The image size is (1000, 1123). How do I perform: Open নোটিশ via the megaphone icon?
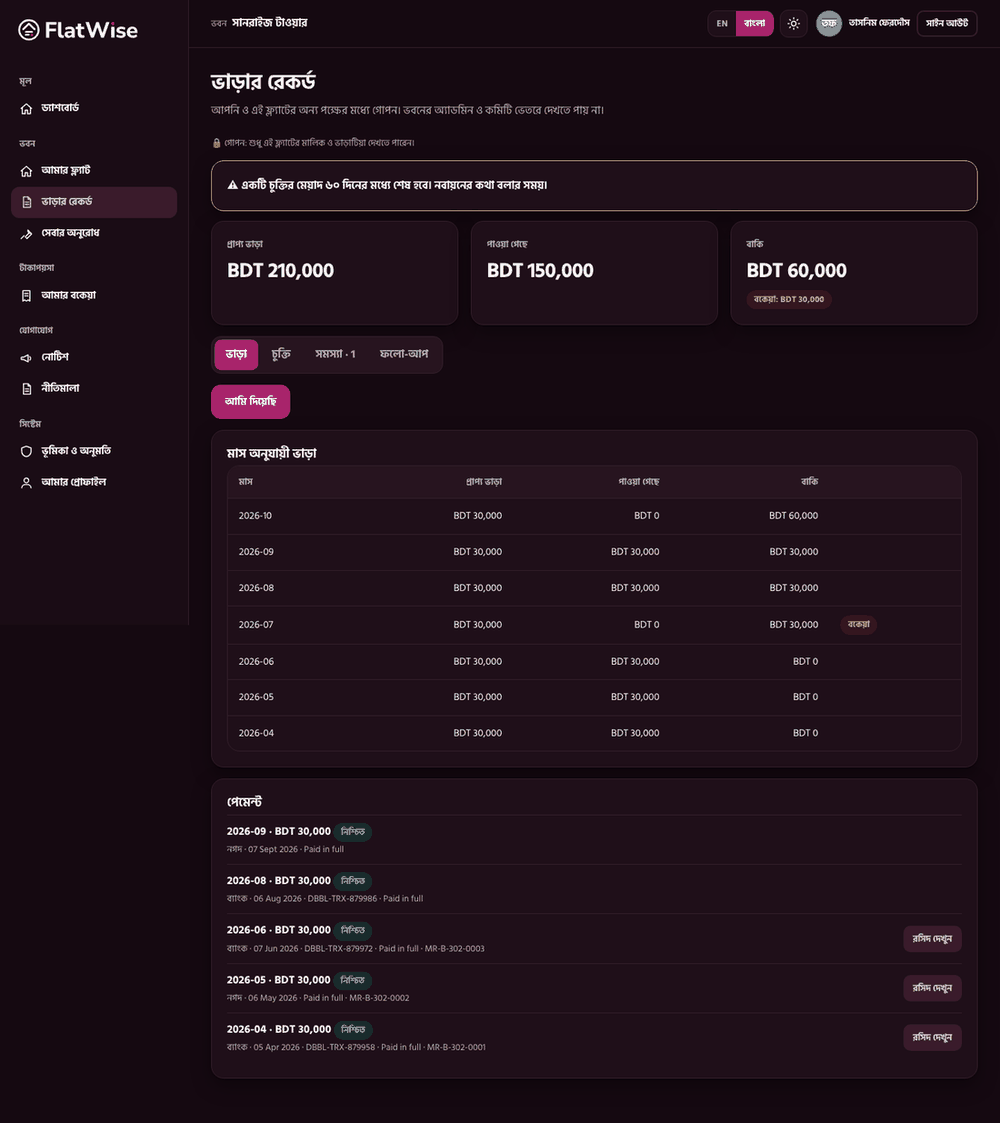(x=27, y=357)
